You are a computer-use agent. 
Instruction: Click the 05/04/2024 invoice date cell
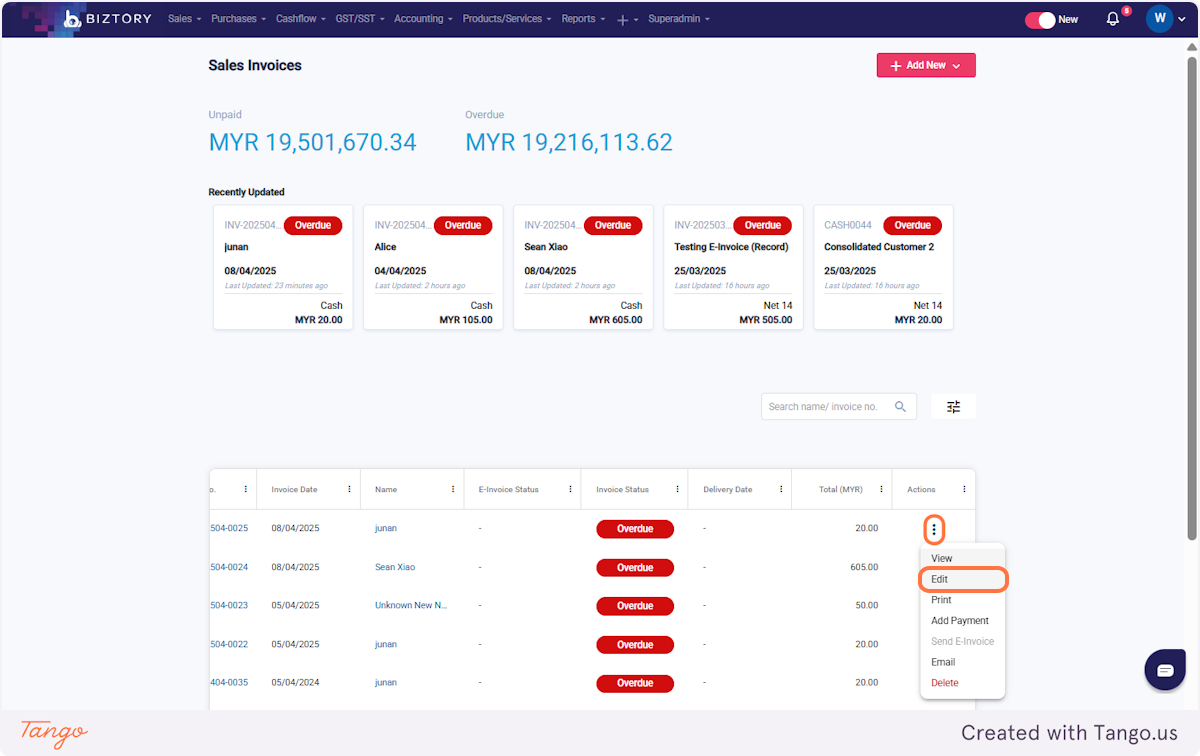(x=296, y=682)
